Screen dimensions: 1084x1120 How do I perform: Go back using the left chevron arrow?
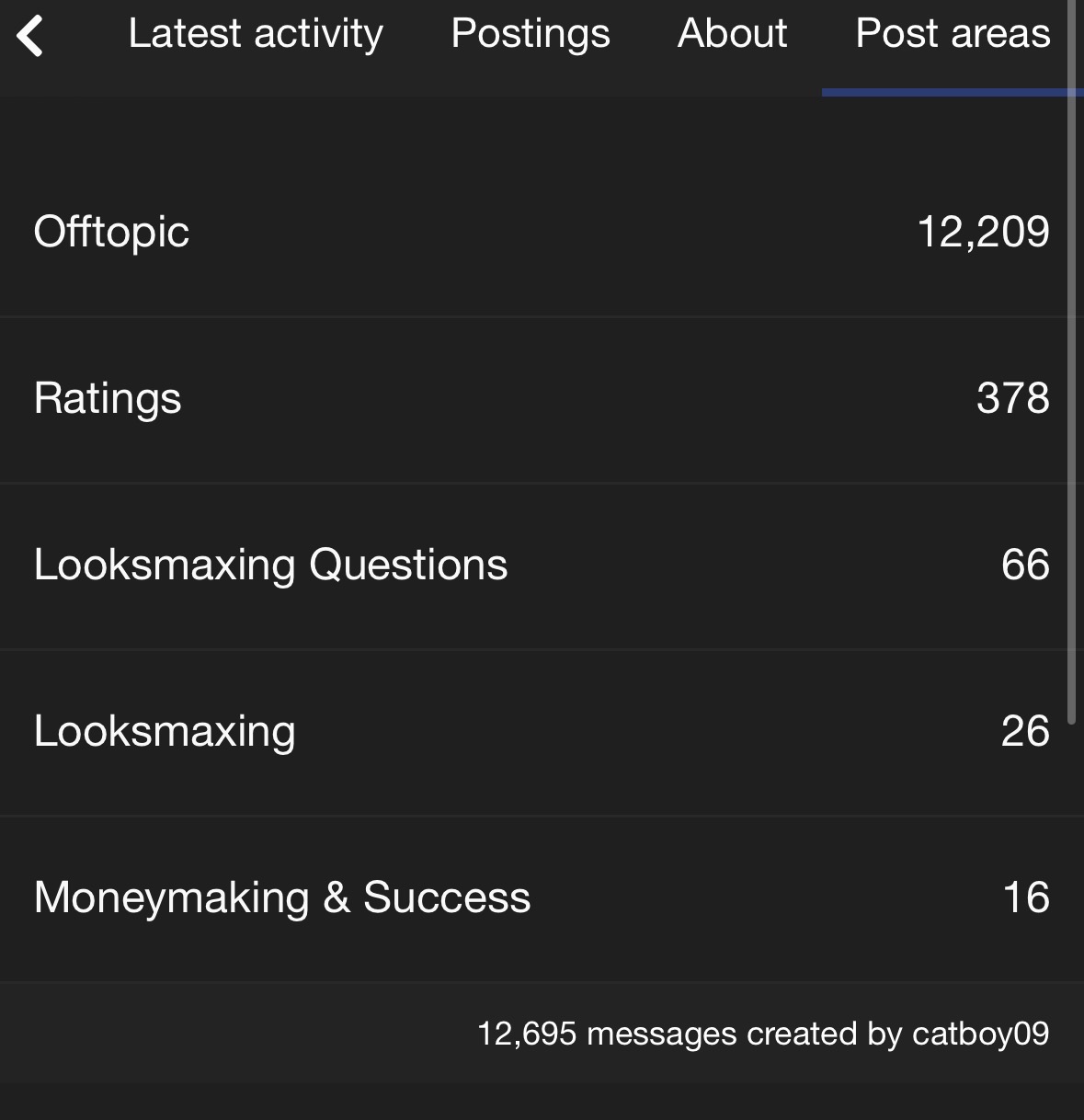coord(30,36)
